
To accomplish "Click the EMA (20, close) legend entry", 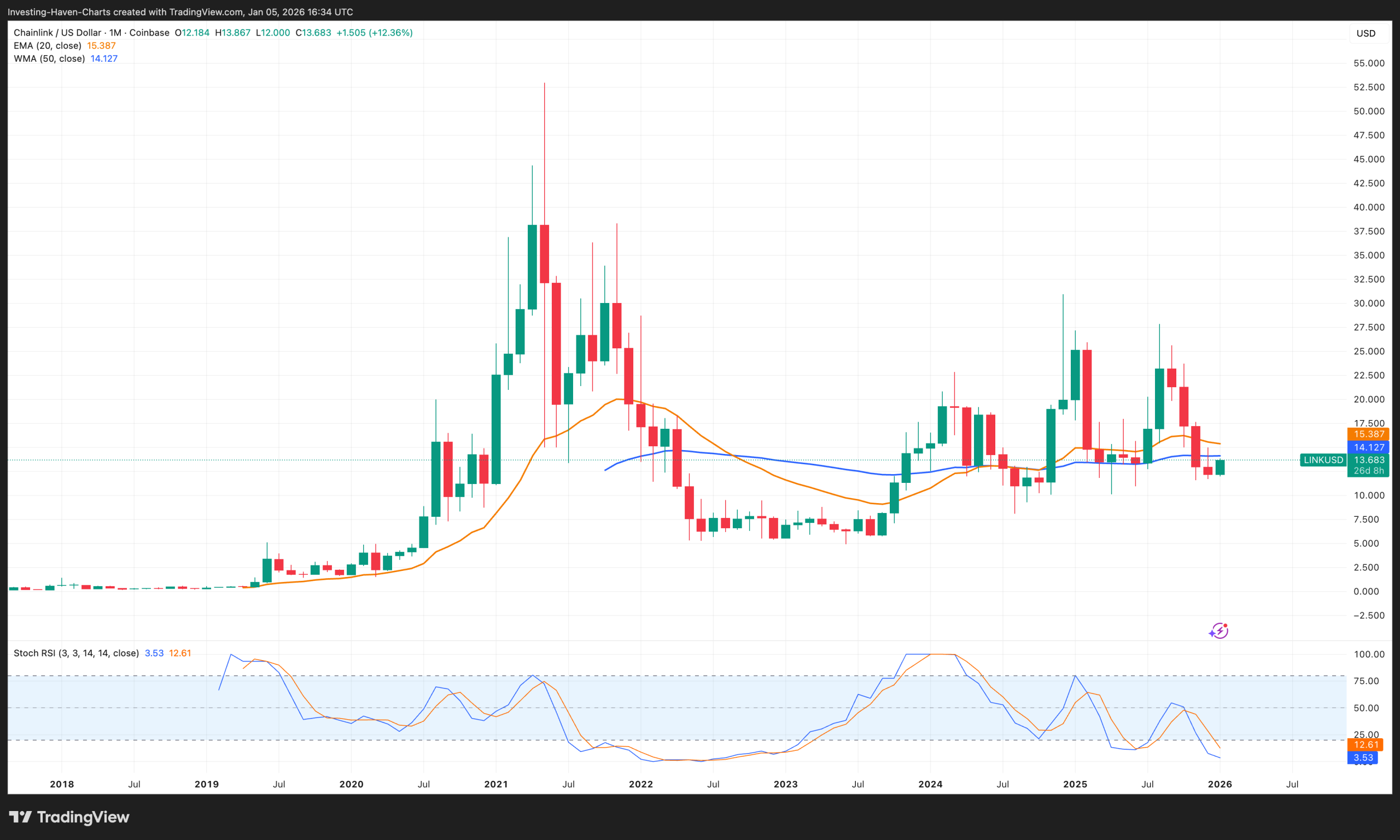I will click(x=47, y=45).
